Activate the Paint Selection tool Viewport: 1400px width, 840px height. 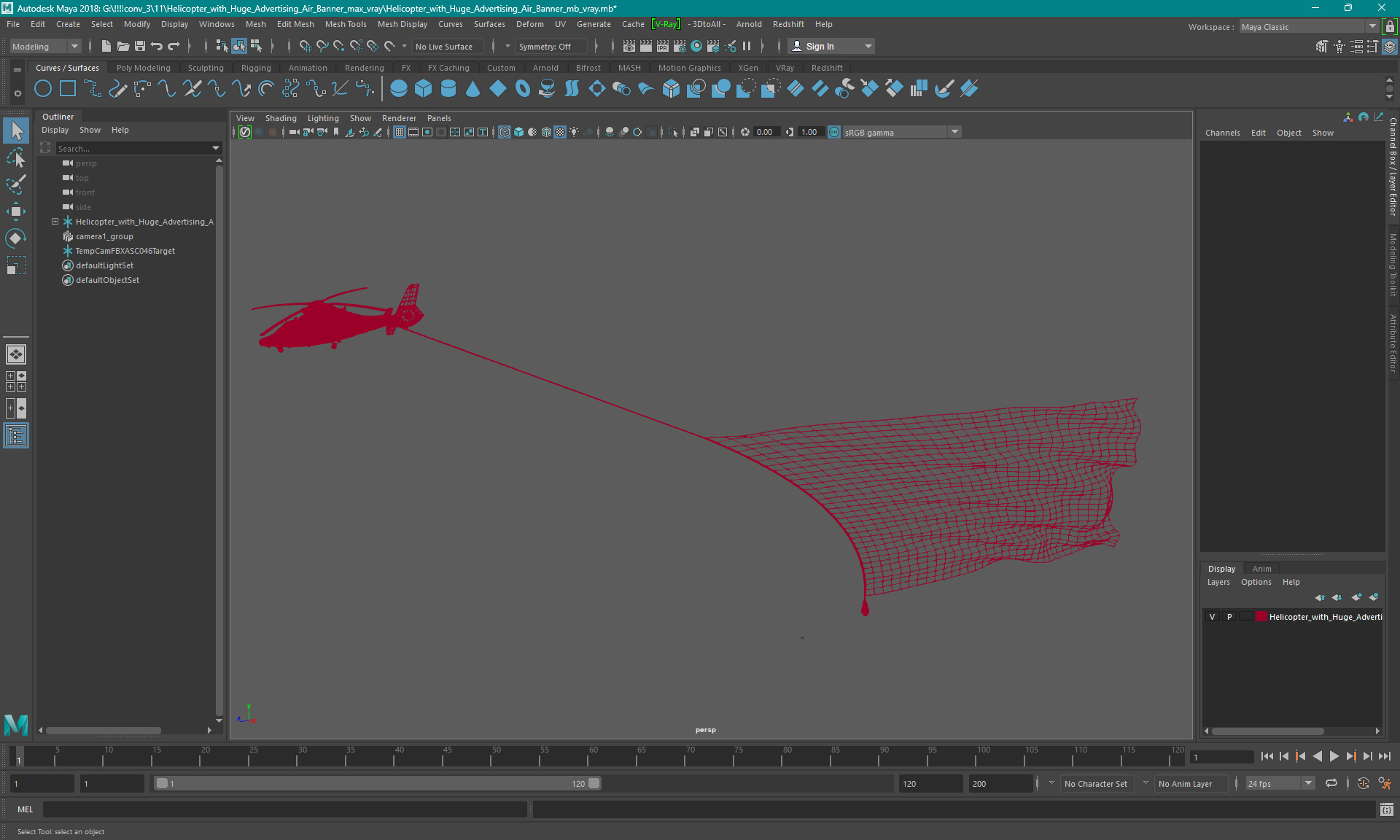[x=16, y=184]
